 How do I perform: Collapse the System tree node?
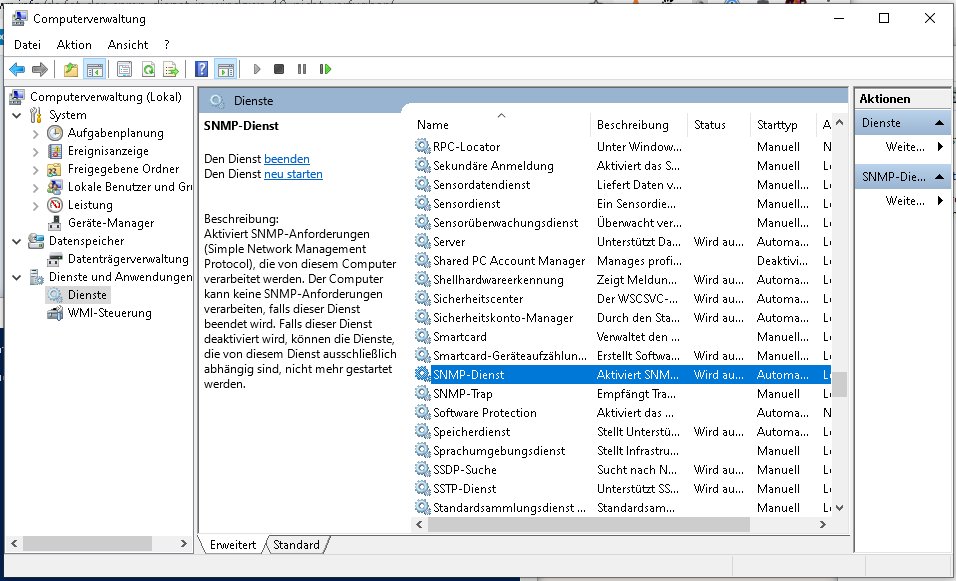pyautogui.click(x=16, y=114)
